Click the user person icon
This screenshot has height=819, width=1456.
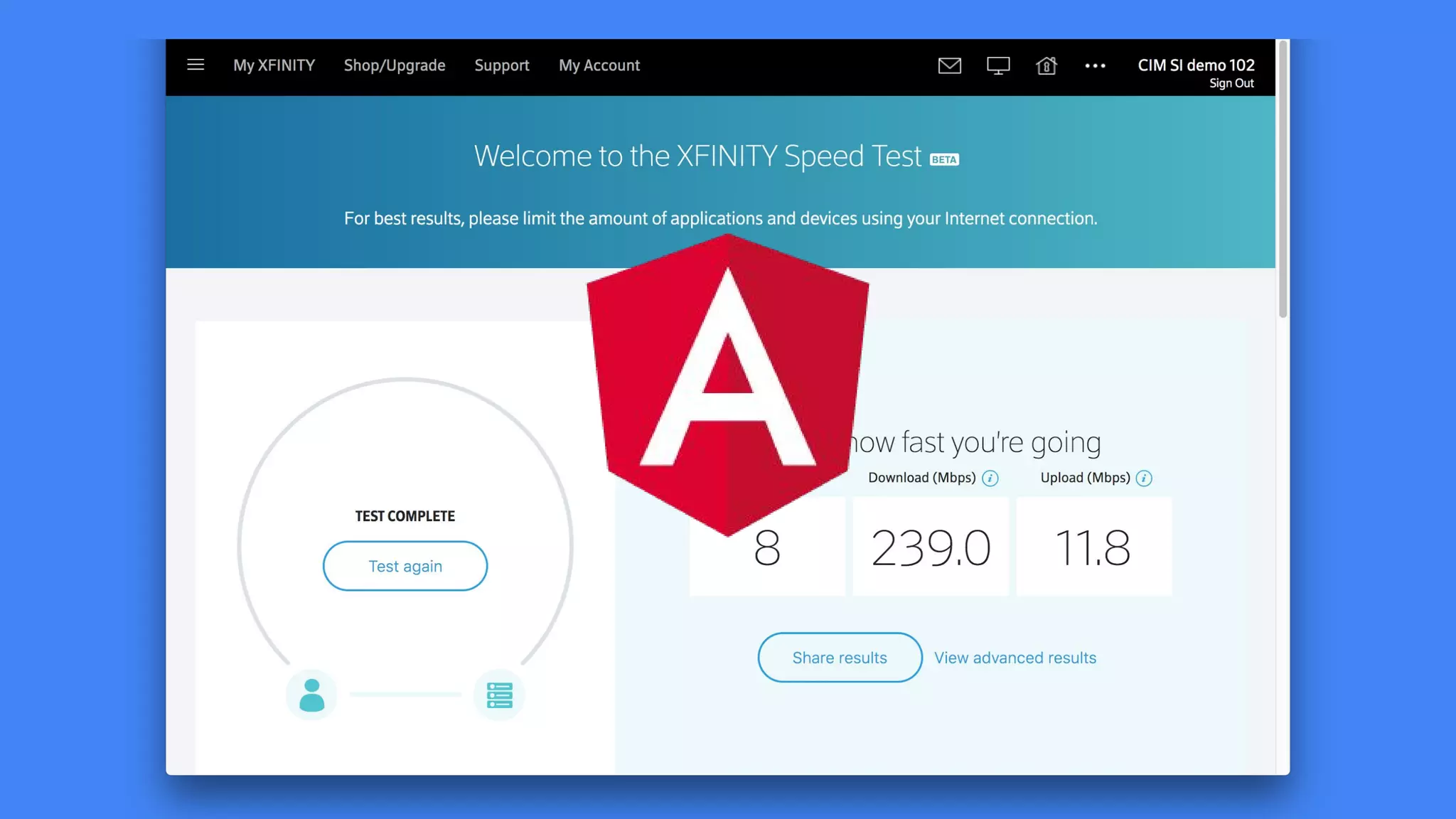[x=311, y=695]
